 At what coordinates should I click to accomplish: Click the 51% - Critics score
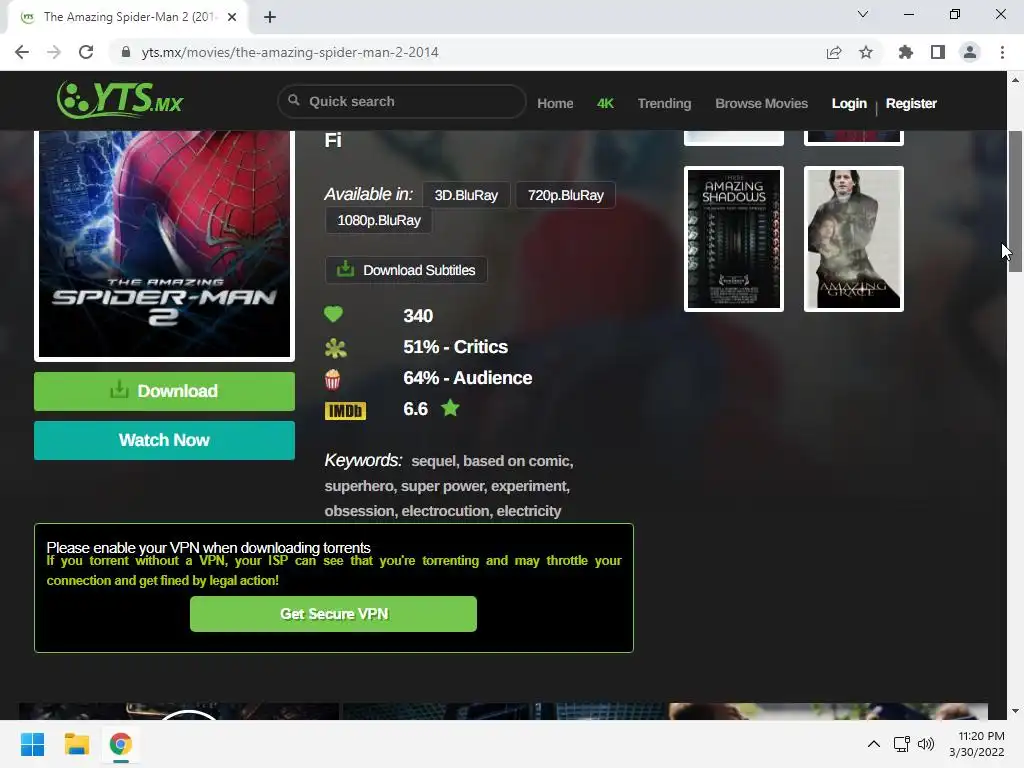pyautogui.click(x=455, y=347)
